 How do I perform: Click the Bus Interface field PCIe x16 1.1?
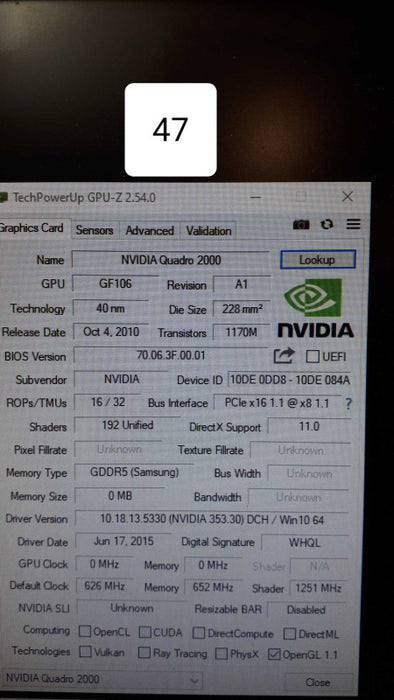click(x=277, y=403)
